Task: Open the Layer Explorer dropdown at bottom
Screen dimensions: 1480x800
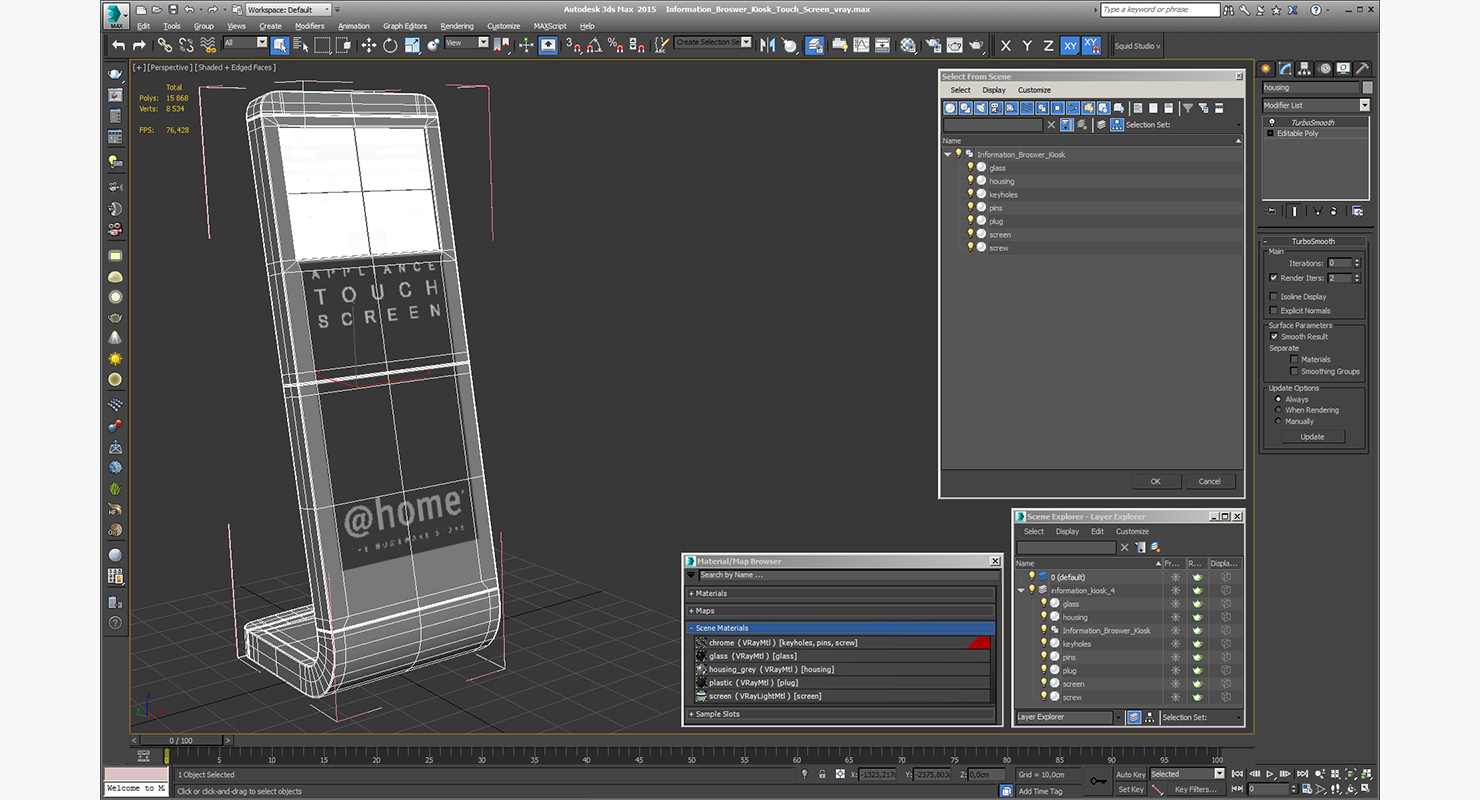Action: (x=1068, y=717)
